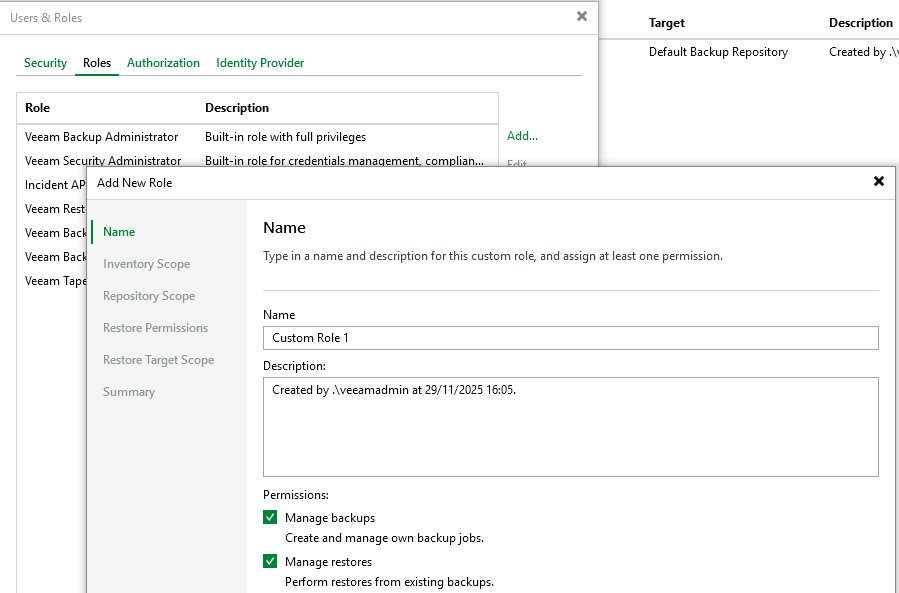Jump to Restore Target Scope step
Viewport: 899px width, 593px height.
point(158,360)
